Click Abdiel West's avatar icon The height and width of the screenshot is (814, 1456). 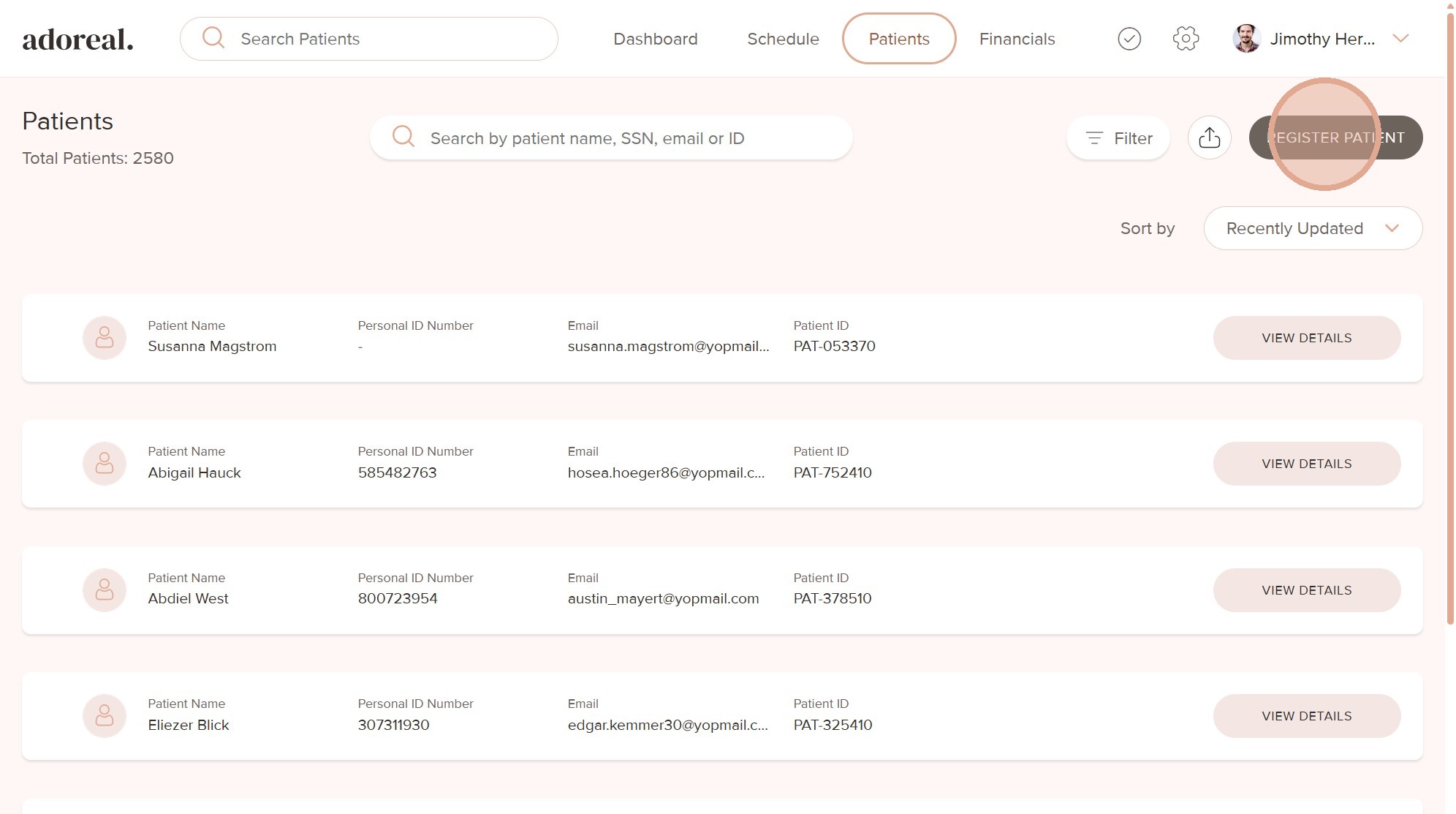pos(105,589)
